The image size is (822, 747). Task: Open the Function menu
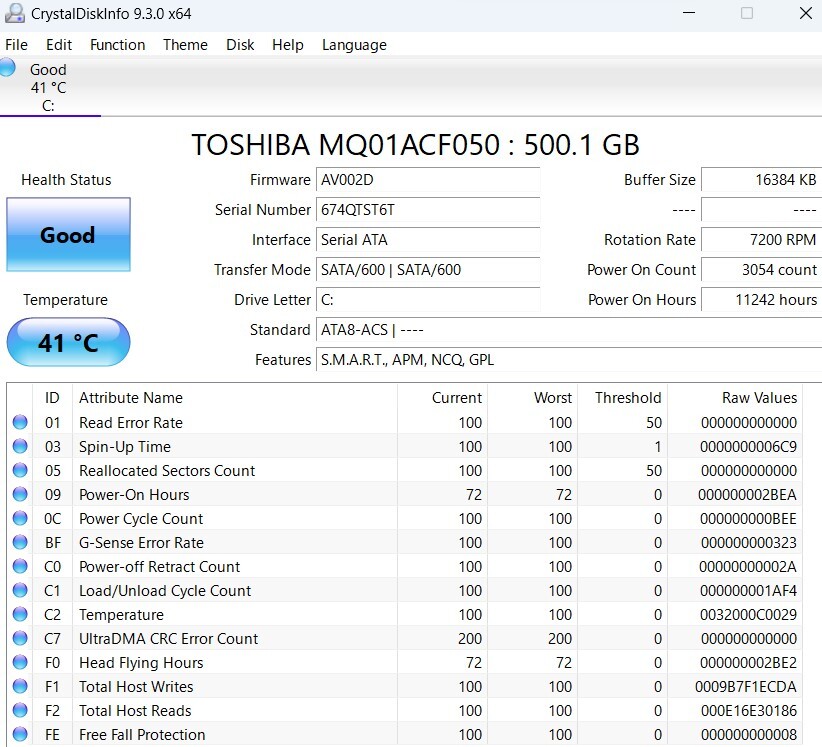click(x=117, y=45)
